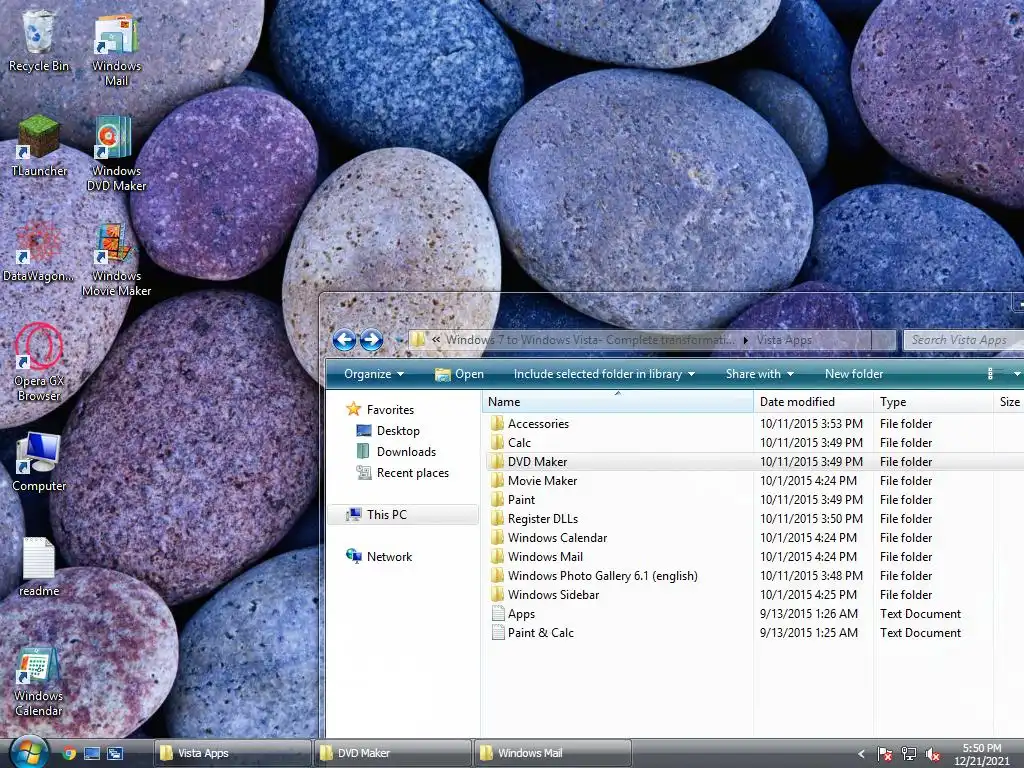Viewport: 1024px width, 768px height.
Task: Click the New folder button
Action: [x=854, y=374]
